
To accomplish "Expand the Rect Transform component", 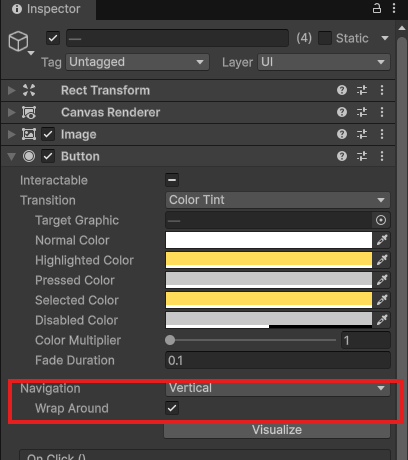I will tap(12, 90).
